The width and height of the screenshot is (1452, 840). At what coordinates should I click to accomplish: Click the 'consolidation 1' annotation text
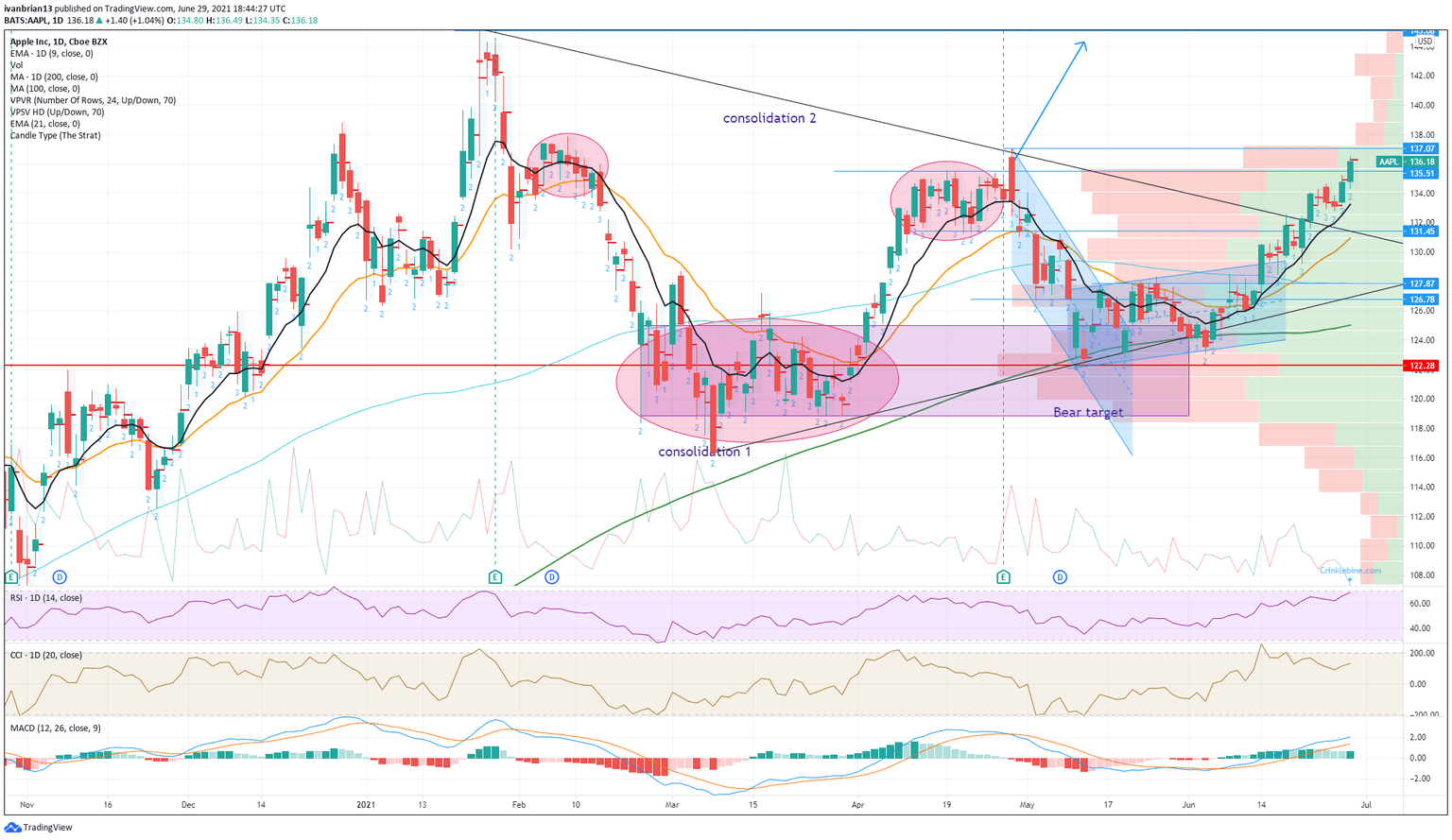705,452
